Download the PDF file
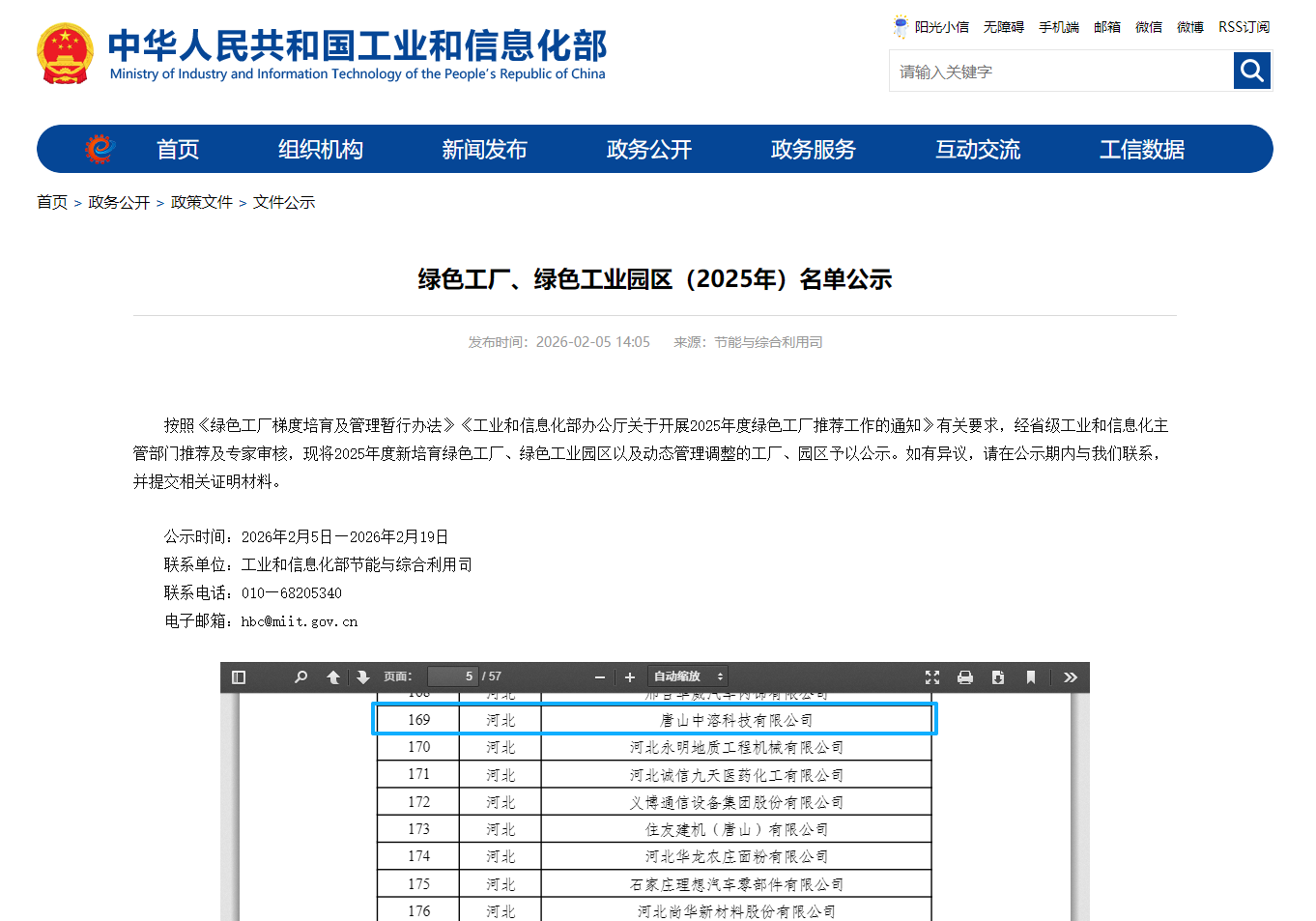 [998, 677]
